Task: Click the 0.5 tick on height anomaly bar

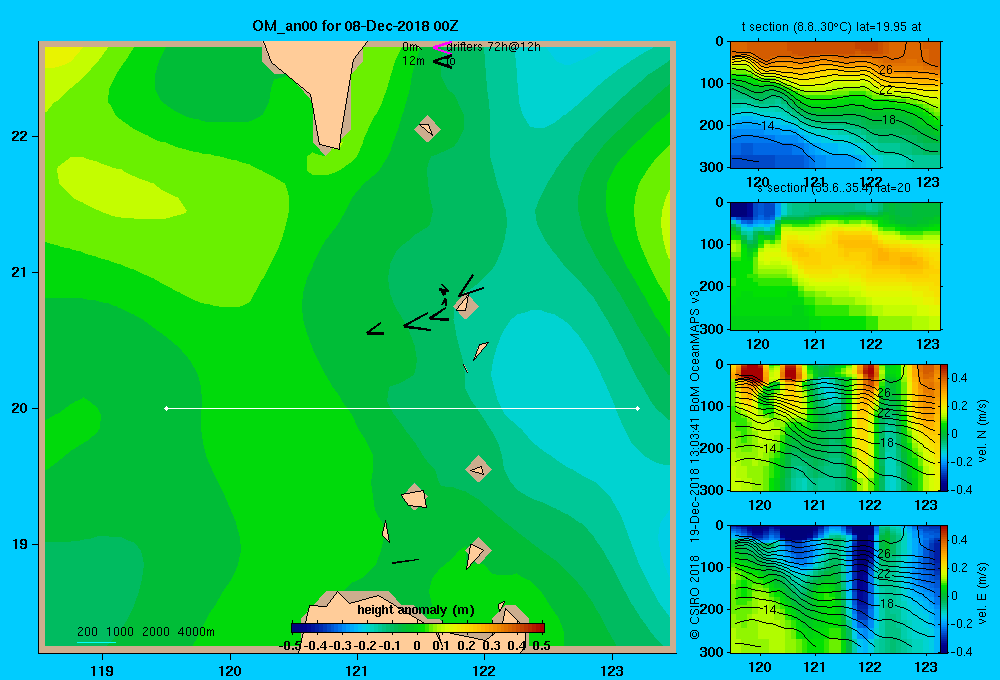Action: [541, 646]
